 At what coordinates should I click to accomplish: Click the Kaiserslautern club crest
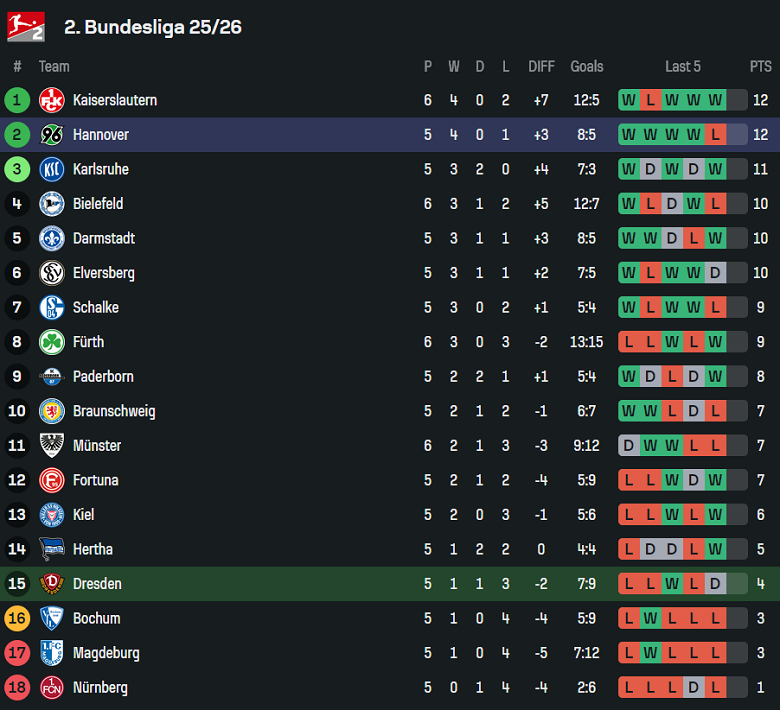(x=52, y=100)
